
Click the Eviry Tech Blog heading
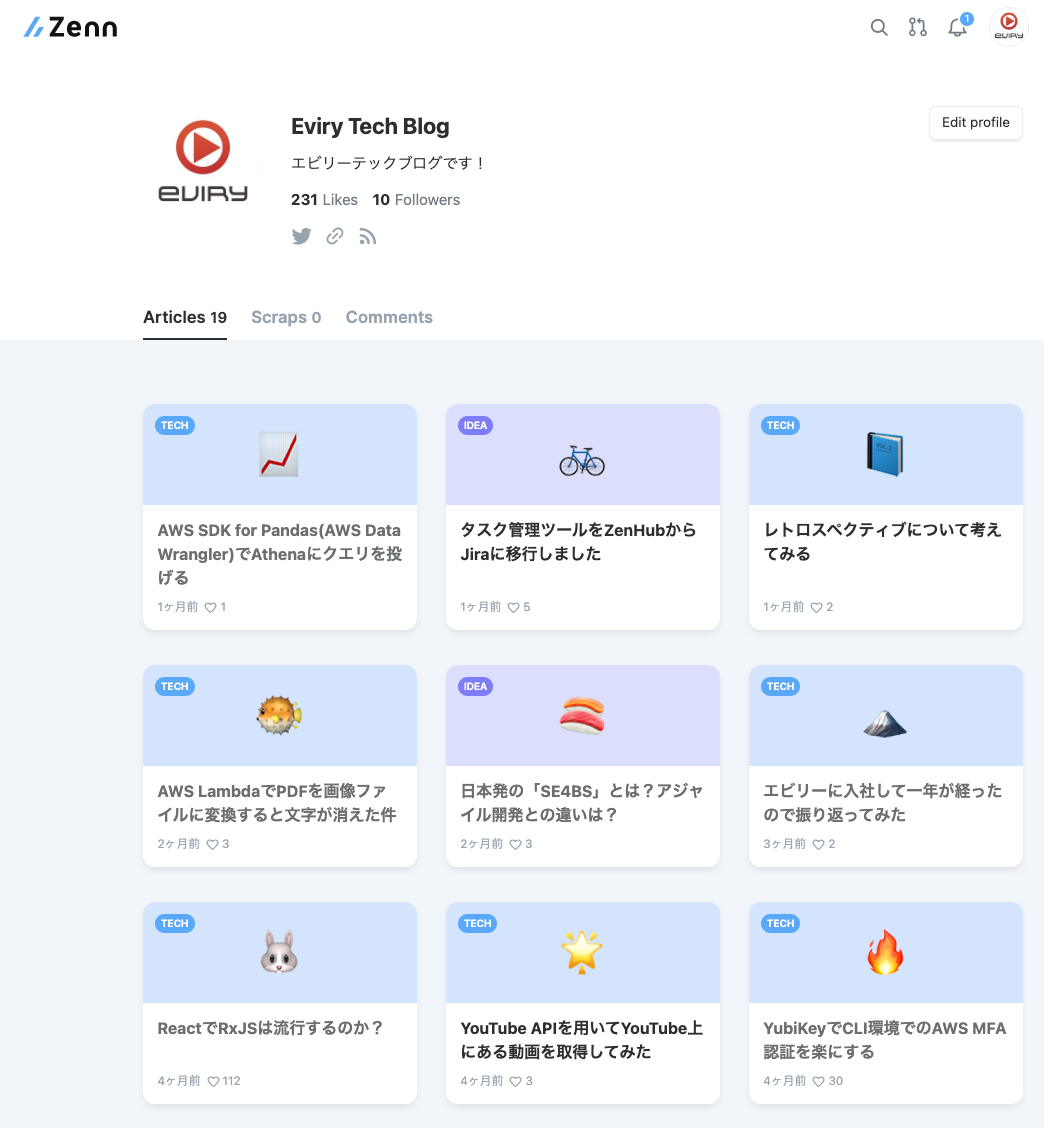point(370,127)
